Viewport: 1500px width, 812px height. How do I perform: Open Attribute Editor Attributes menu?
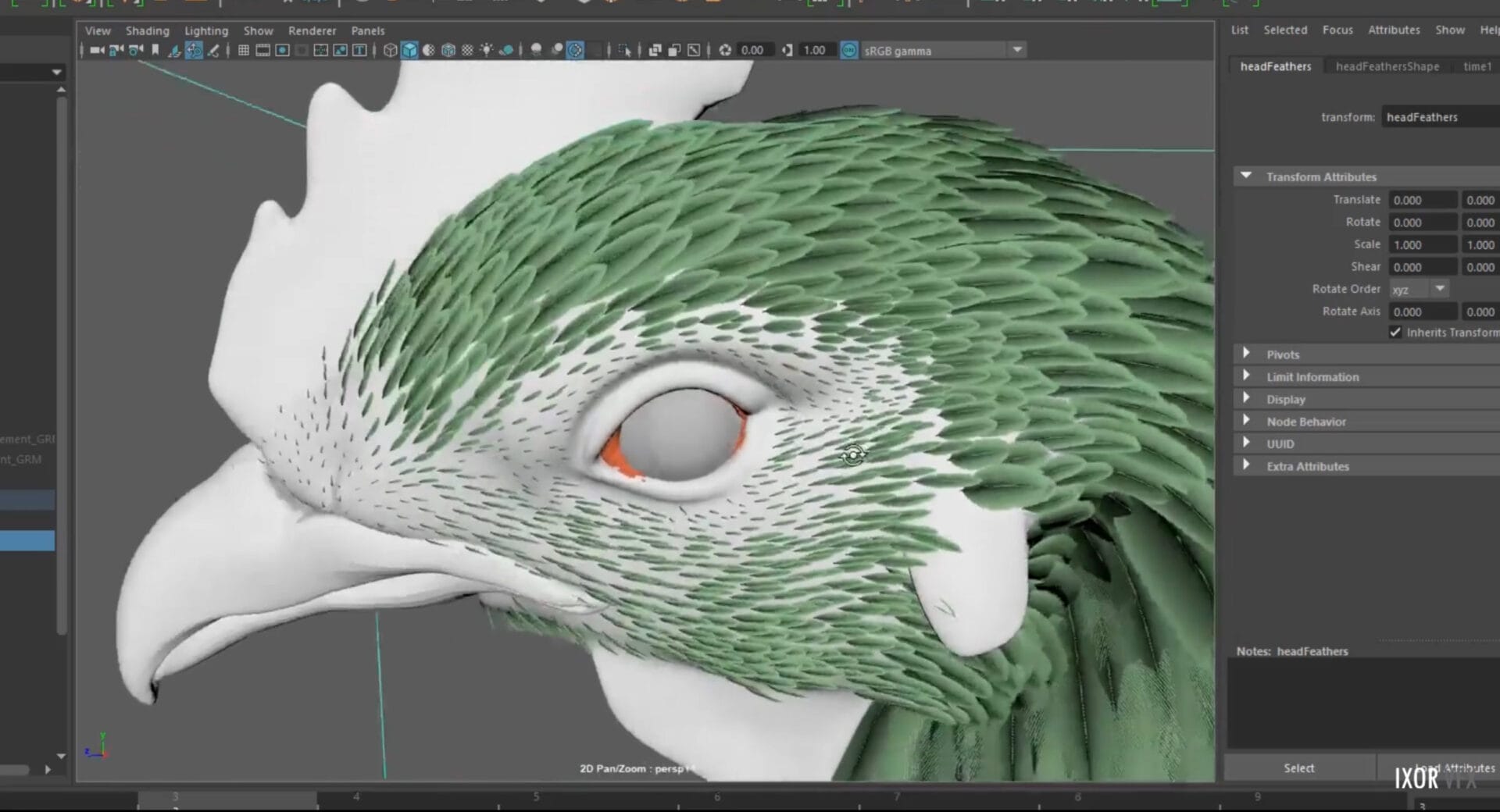tap(1394, 30)
